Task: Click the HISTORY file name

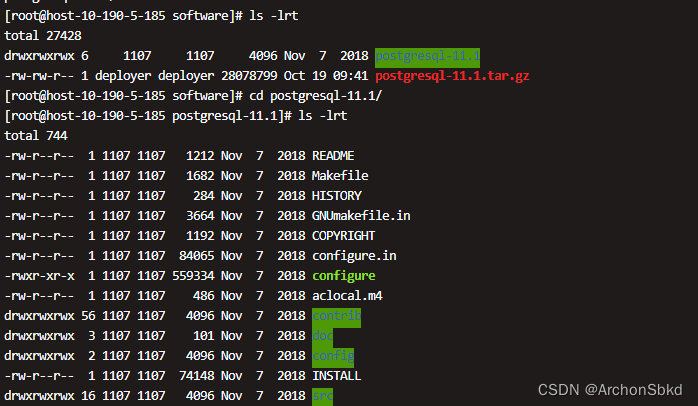Action: pyautogui.click(x=337, y=196)
